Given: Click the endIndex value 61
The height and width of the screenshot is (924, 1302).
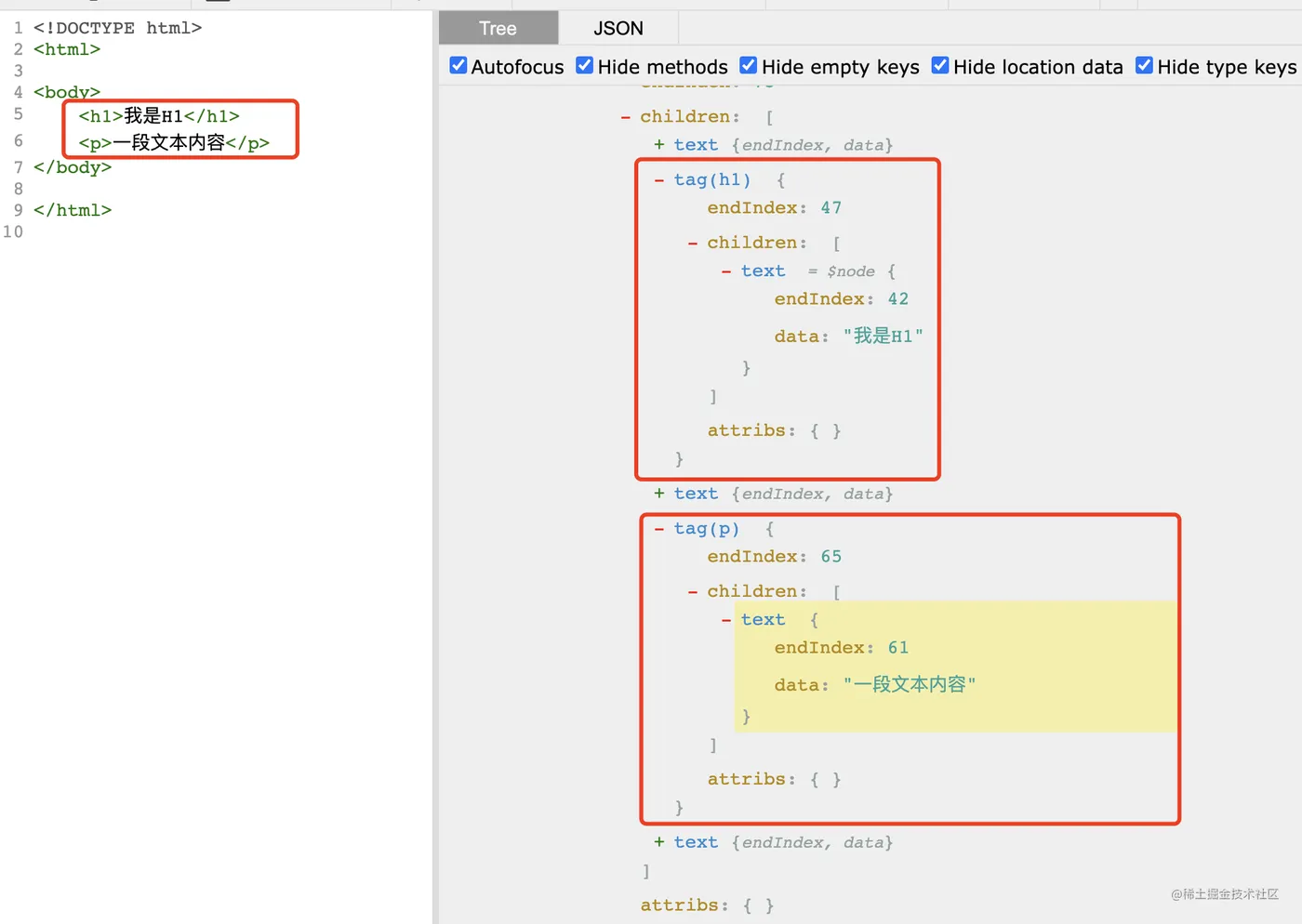Looking at the screenshot, I should (x=897, y=647).
